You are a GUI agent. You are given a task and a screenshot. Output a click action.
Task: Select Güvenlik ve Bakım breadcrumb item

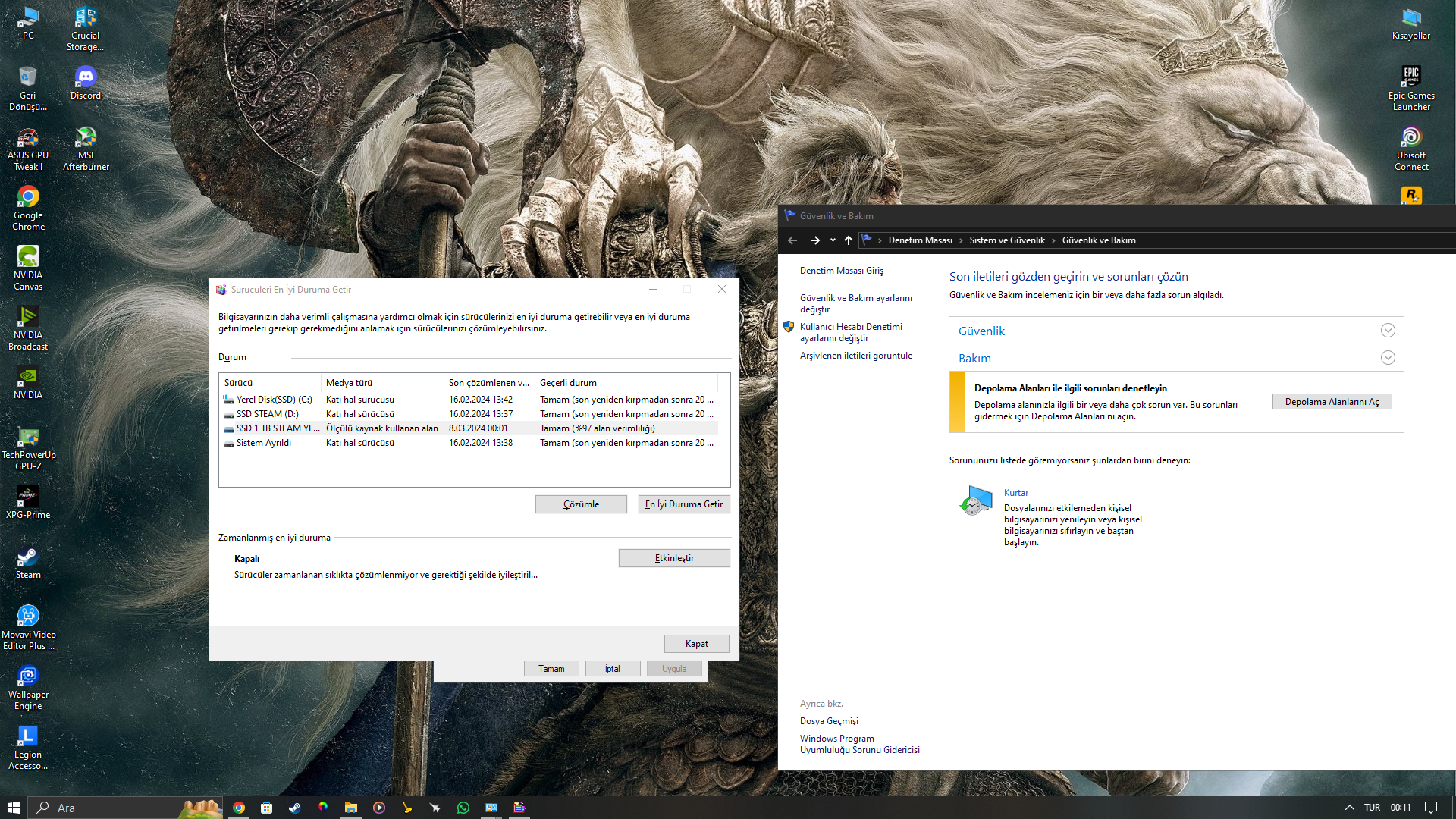[x=1097, y=239]
